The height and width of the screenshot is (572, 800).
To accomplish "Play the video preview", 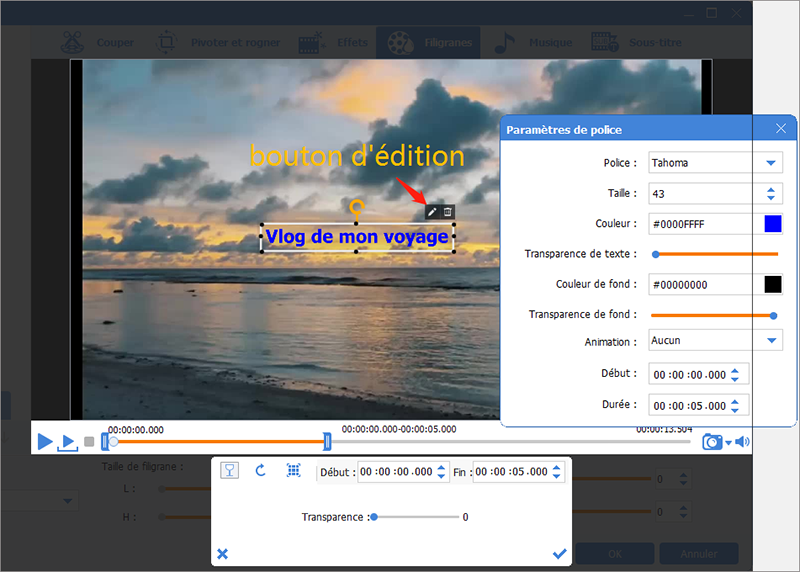I will coord(45,441).
